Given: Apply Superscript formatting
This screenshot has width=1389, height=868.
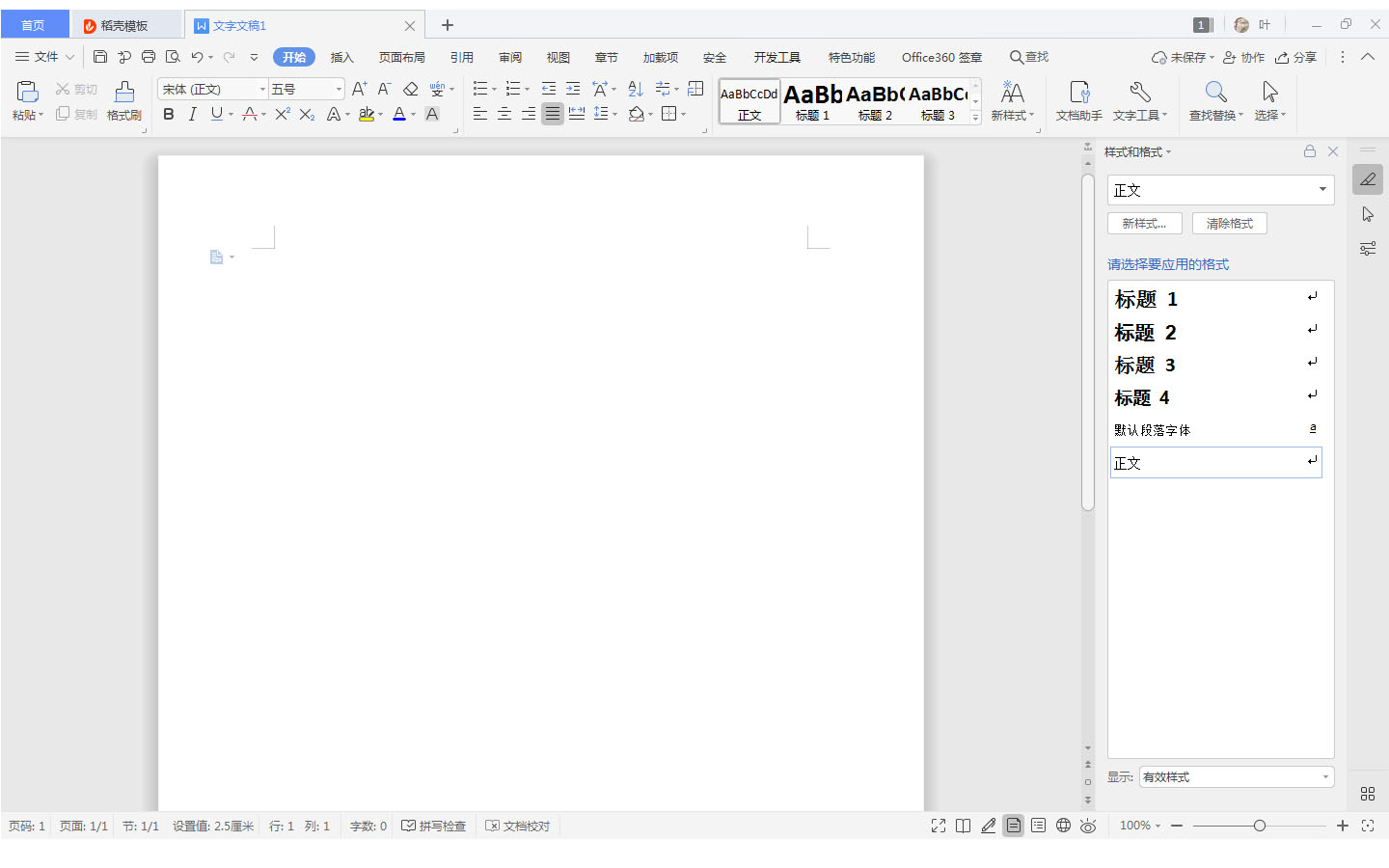Looking at the screenshot, I should (282, 114).
